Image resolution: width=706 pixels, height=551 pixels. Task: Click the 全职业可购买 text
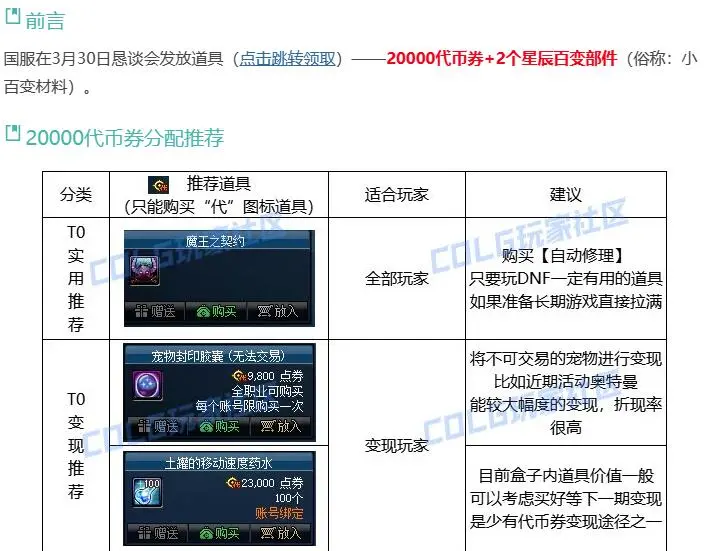267,391
